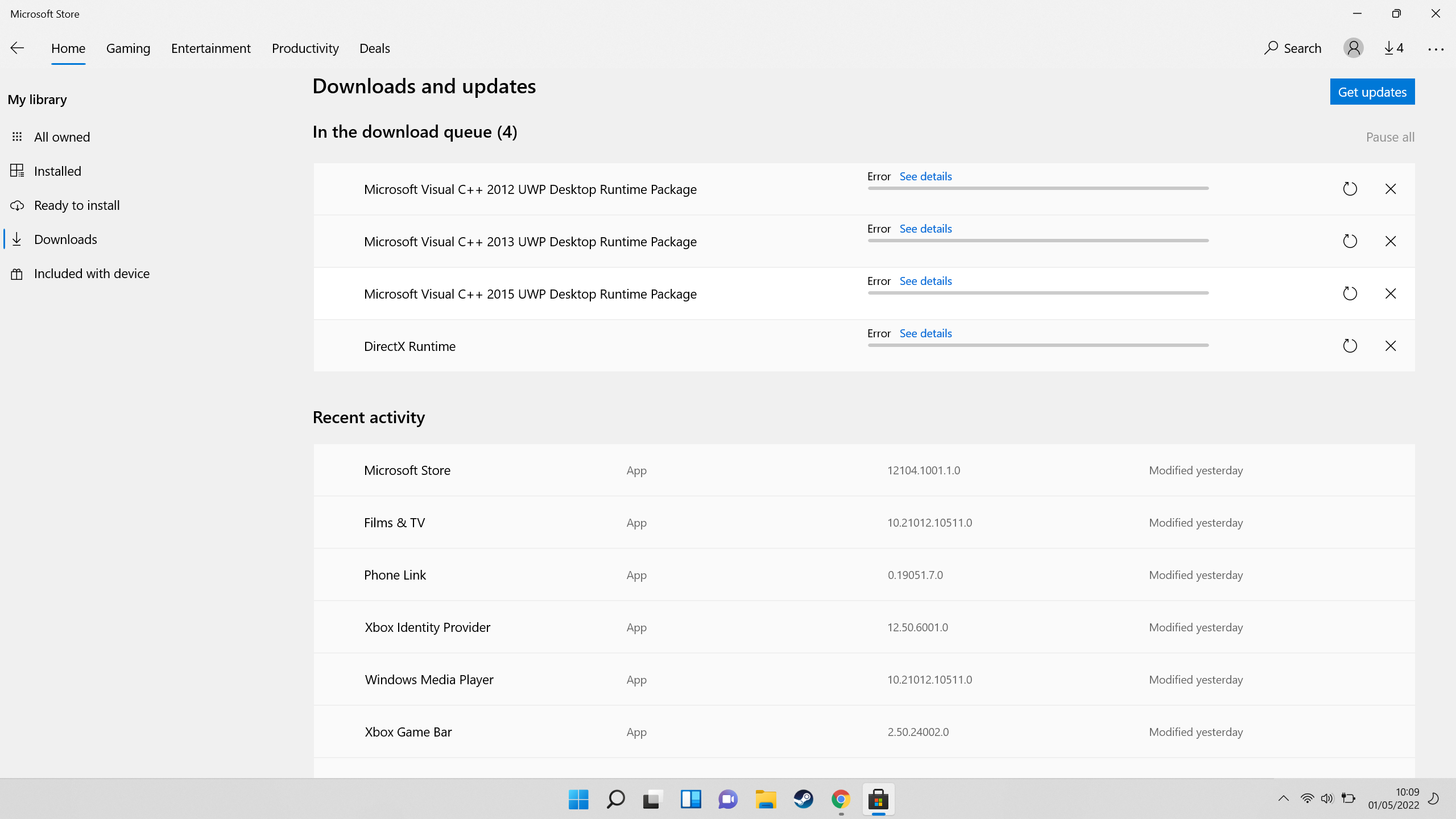This screenshot has width=1456, height=819.
Task: Show hidden system tray icons
Action: point(1283,799)
